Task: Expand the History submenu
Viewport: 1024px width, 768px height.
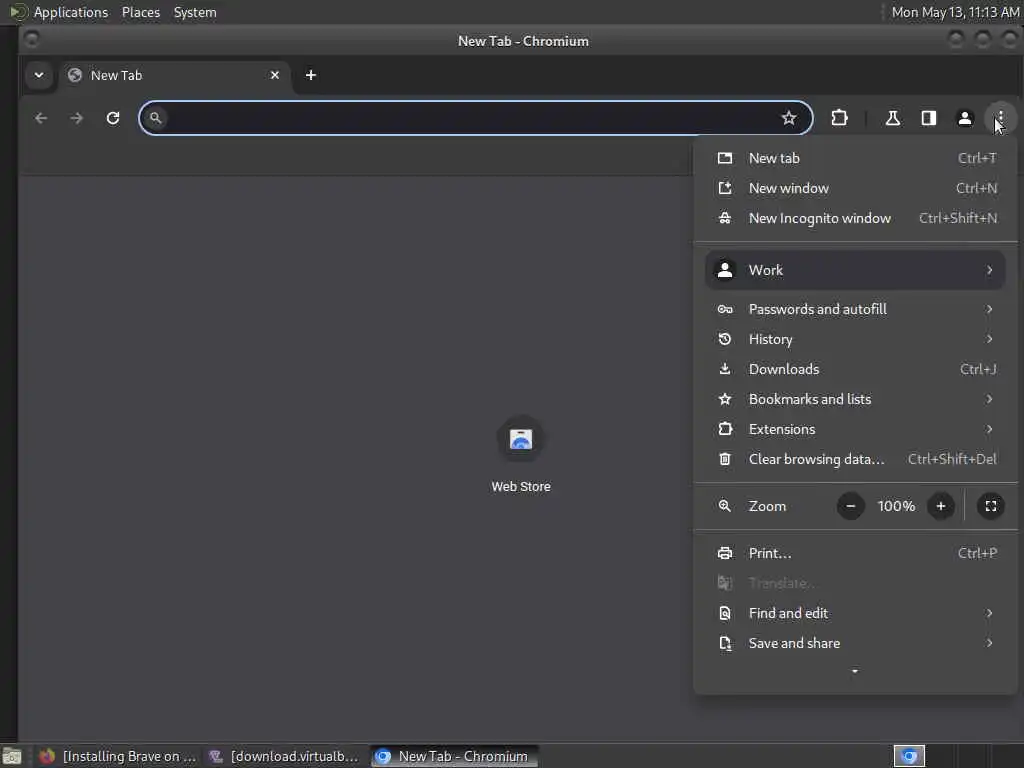Action: (x=856, y=340)
